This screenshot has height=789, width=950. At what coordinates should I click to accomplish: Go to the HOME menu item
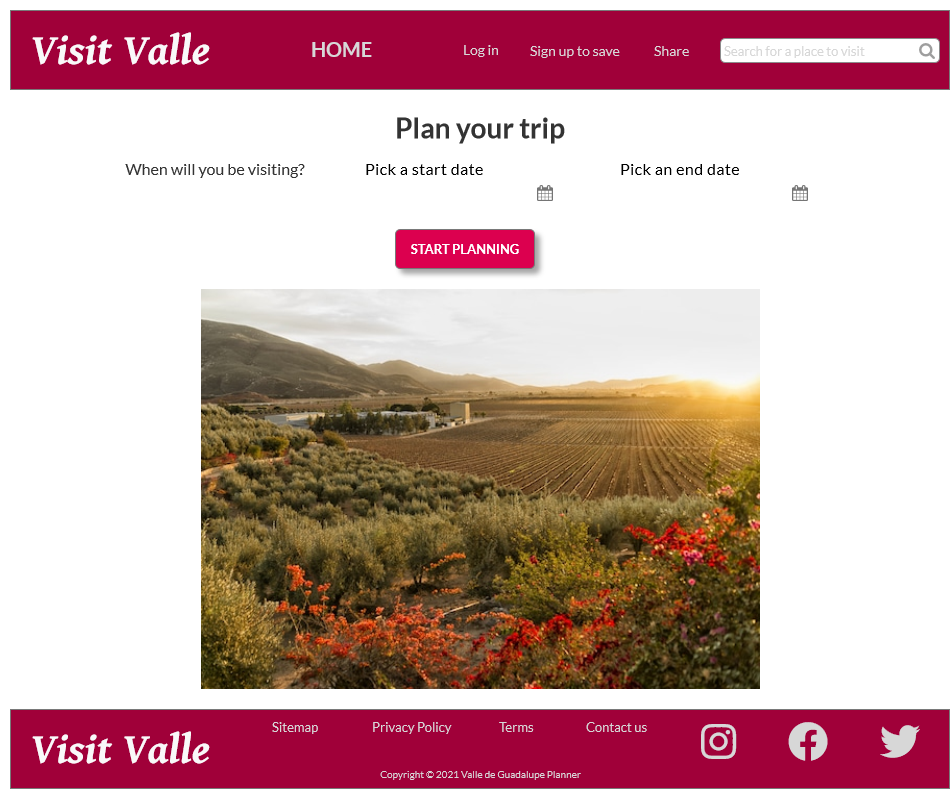point(341,50)
